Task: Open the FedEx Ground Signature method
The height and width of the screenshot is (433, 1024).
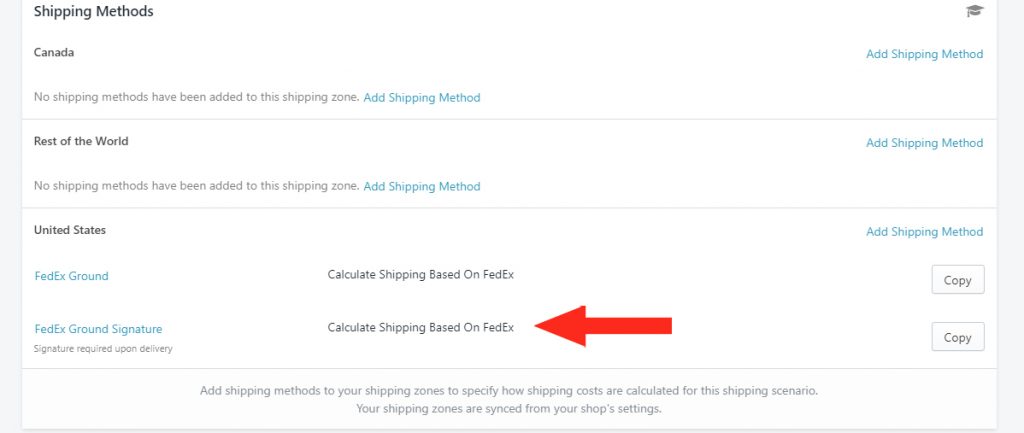Action: coord(98,329)
